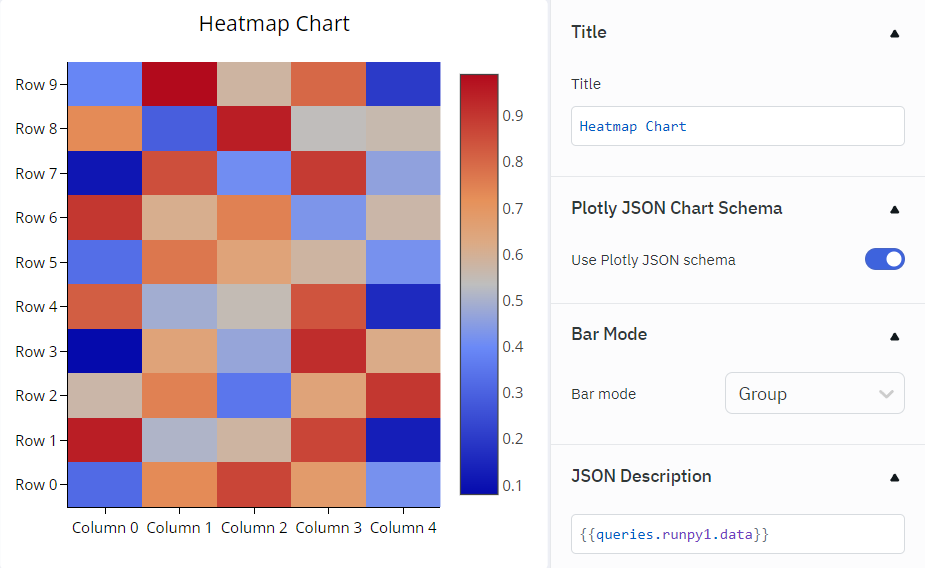The height and width of the screenshot is (568, 925).
Task: Click the Column 2 axis label
Action: 254,527
